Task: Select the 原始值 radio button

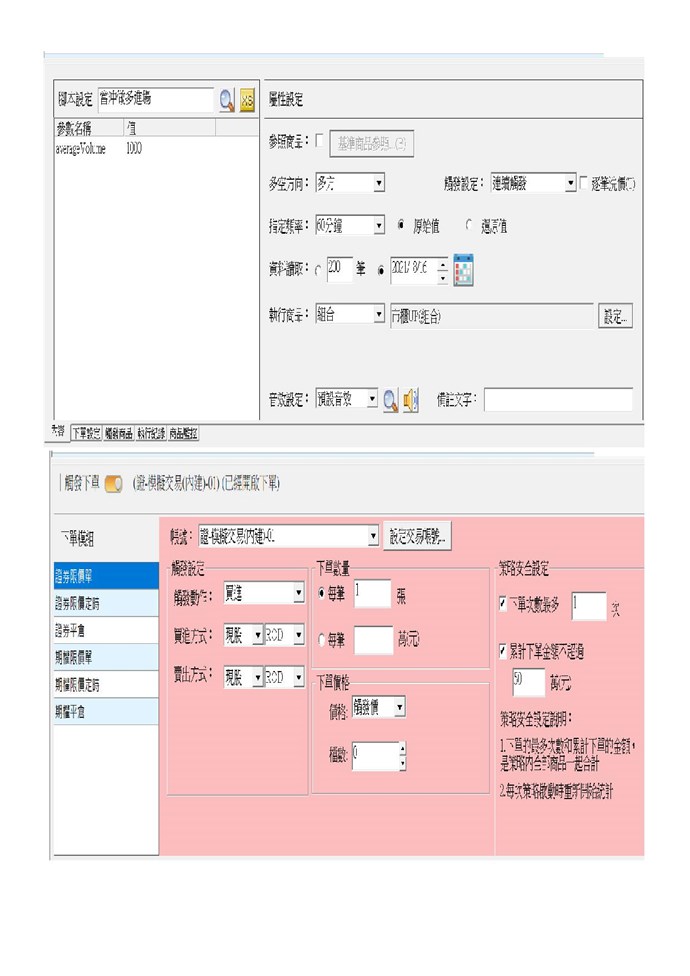Action: tap(401, 225)
